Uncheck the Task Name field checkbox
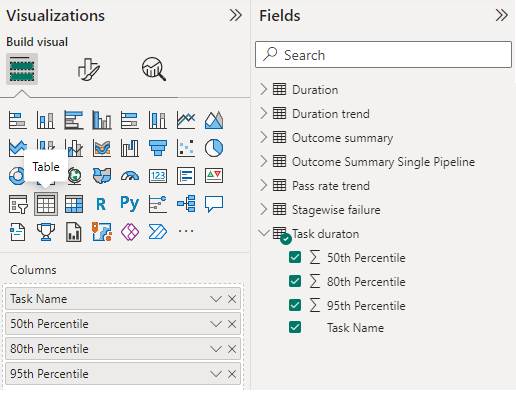The image size is (516, 393). pyautogui.click(x=295, y=327)
